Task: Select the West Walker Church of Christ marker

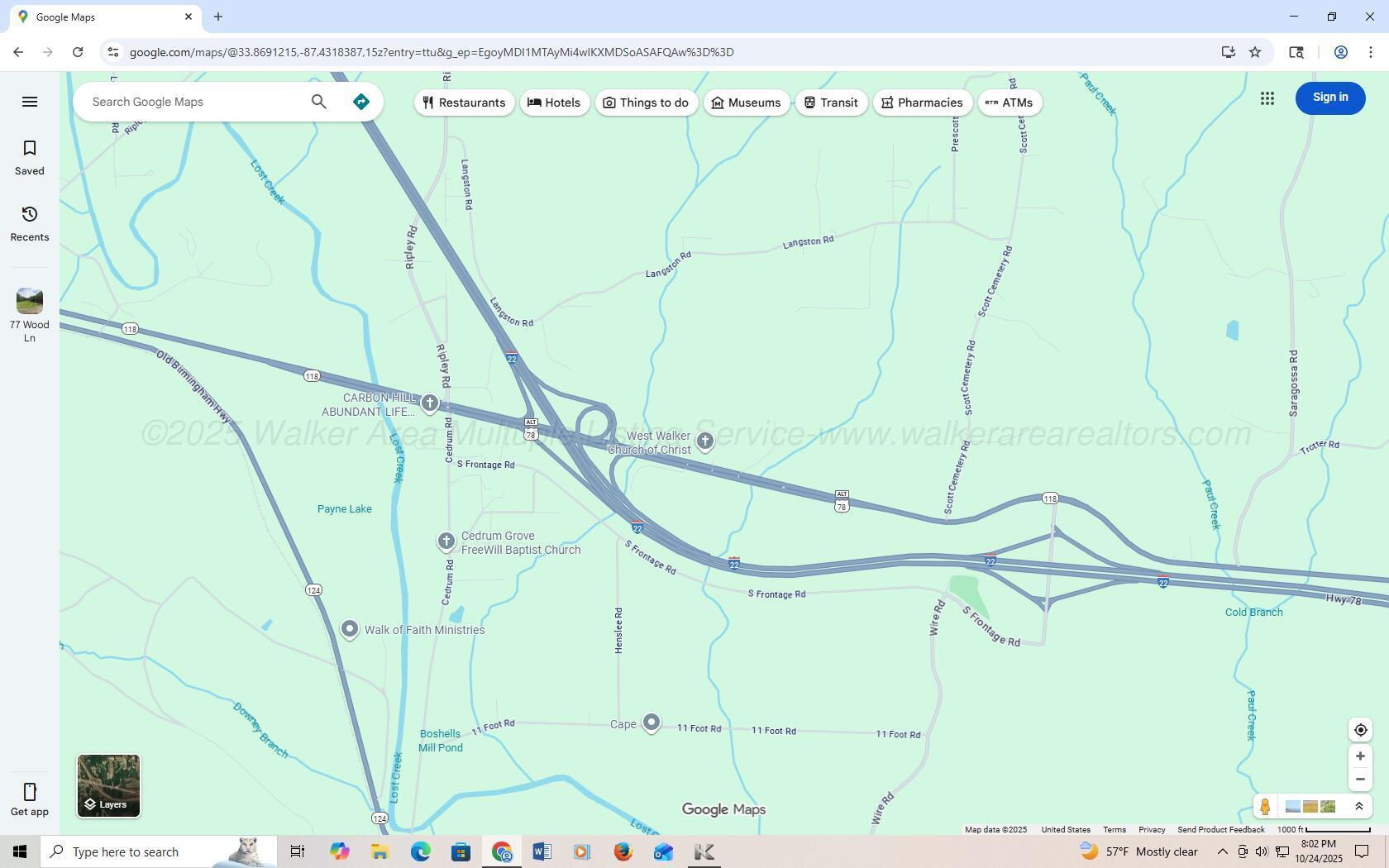Action: coord(704,441)
